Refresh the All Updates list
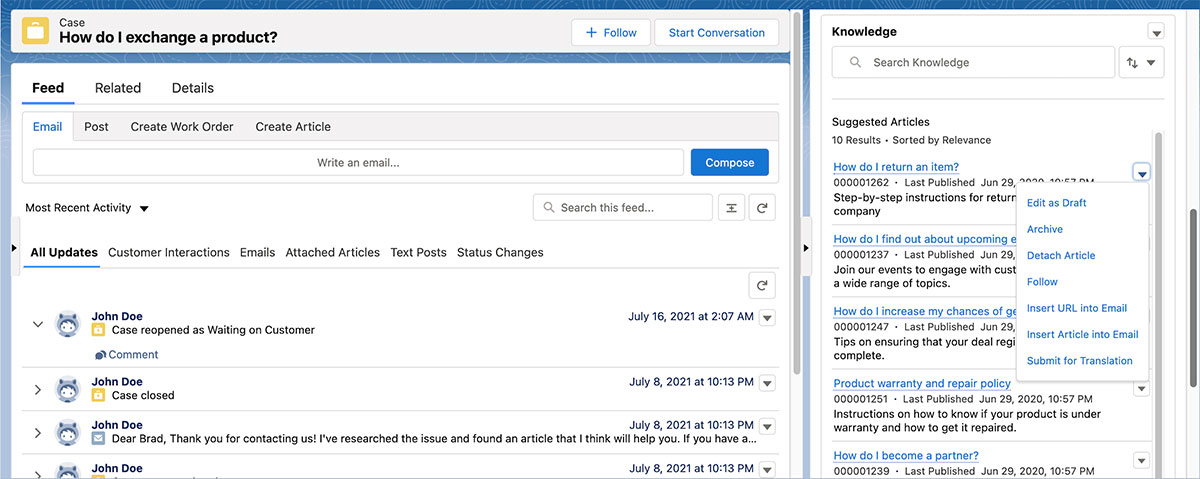Viewport: 1200px width, 479px height. pos(762,286)
